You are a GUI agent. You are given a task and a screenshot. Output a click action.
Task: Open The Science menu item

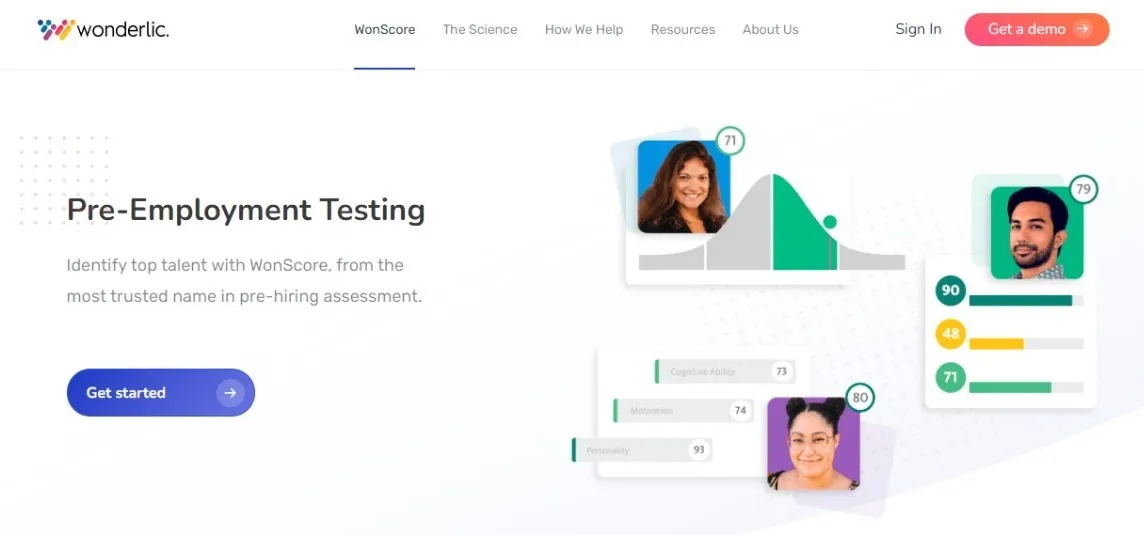coord(479,30)
